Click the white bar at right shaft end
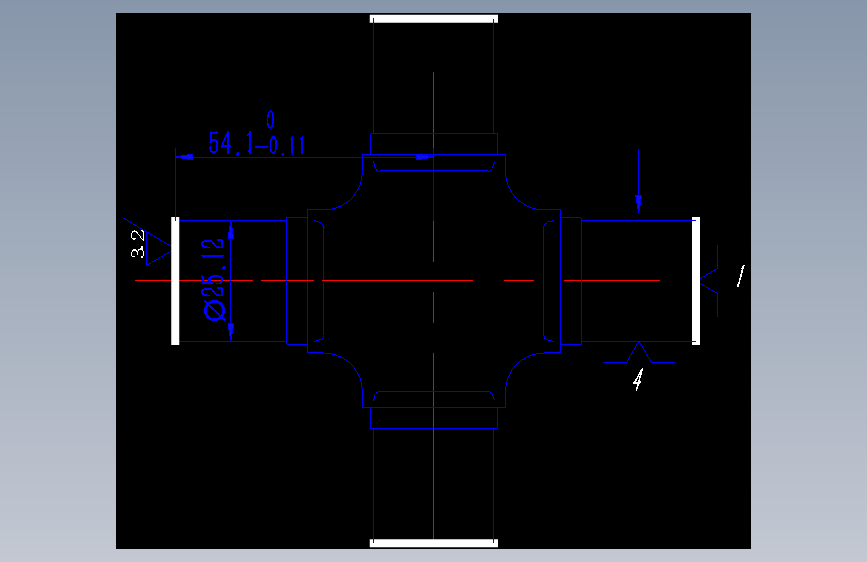Screen dimensions: 867x562 [x=696, y=281]
